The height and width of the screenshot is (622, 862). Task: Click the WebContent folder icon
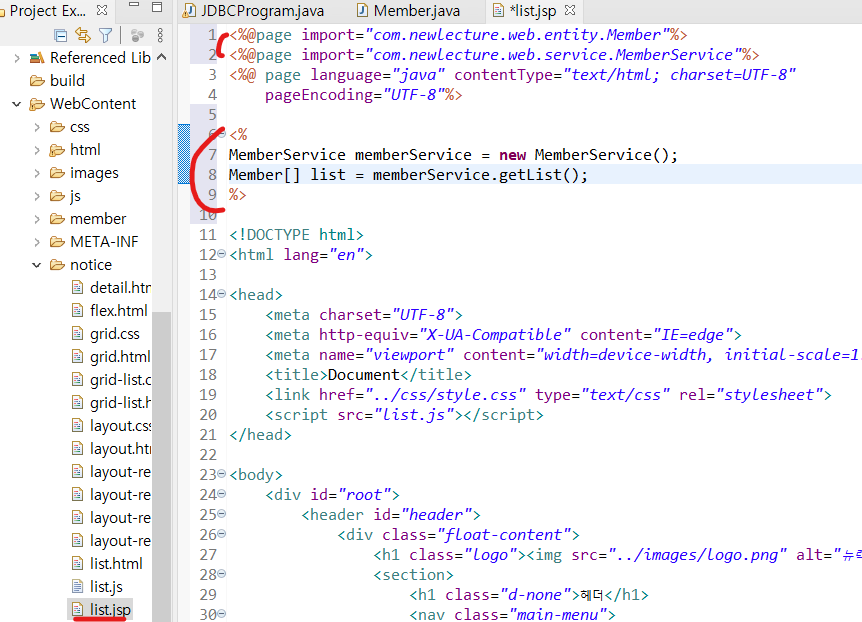coord(37,104)
